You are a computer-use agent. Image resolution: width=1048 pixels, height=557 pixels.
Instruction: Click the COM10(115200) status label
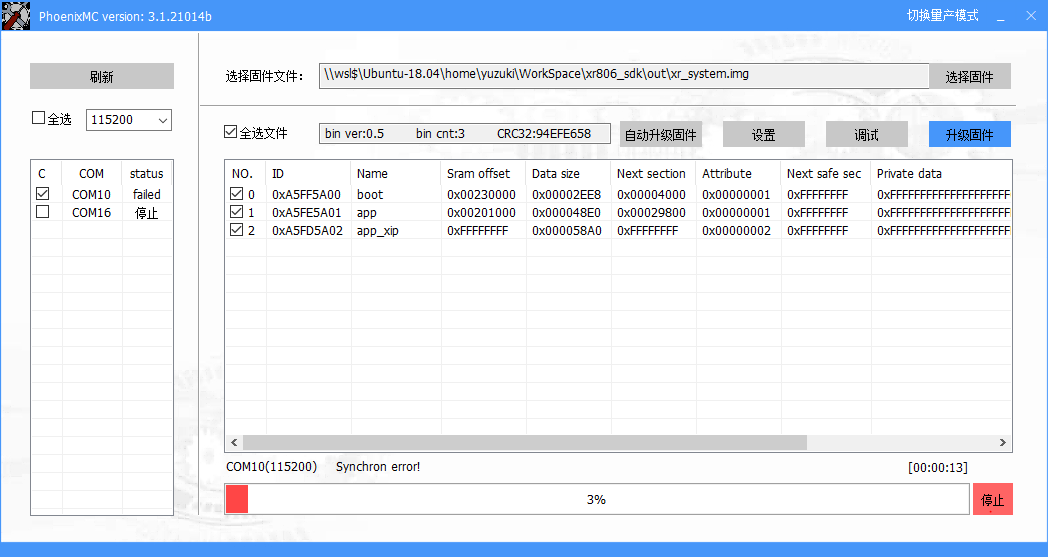click(x=271, y=467)
